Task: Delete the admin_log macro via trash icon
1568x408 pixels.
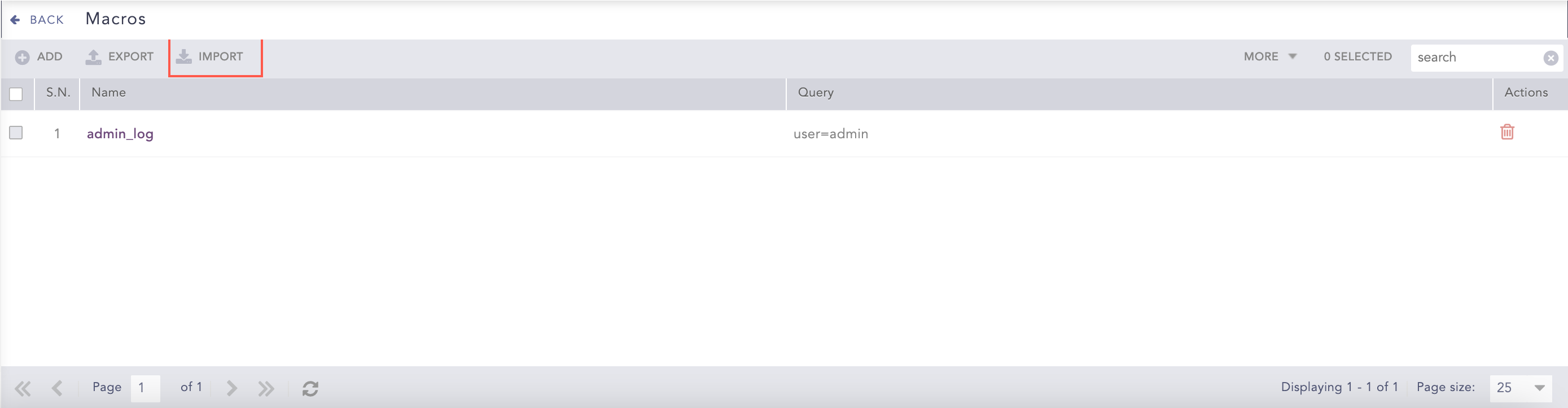Action: (1506, 132)
